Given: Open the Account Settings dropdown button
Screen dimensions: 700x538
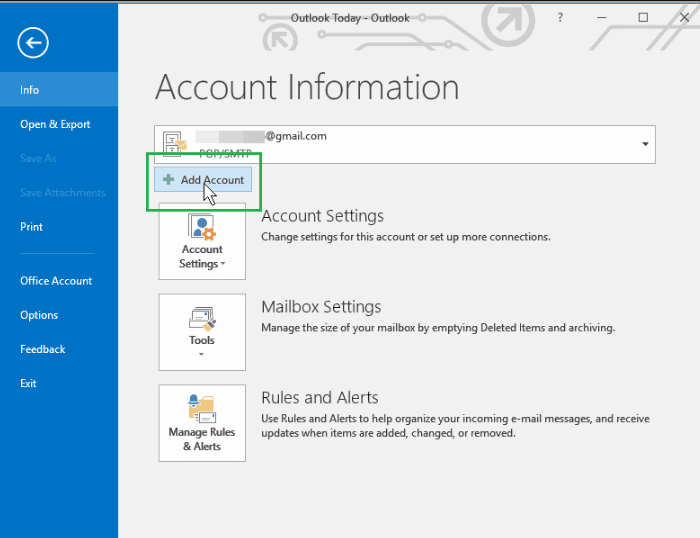Looking at the screenshot, I should [202, 241].
